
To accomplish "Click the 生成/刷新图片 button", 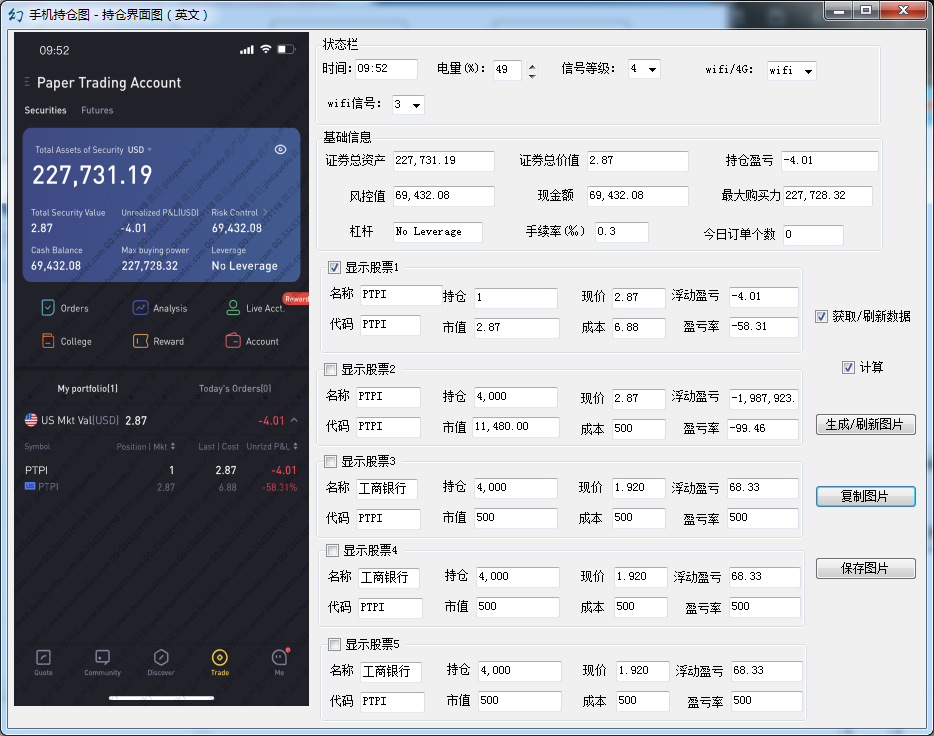I will click(865, 425).
